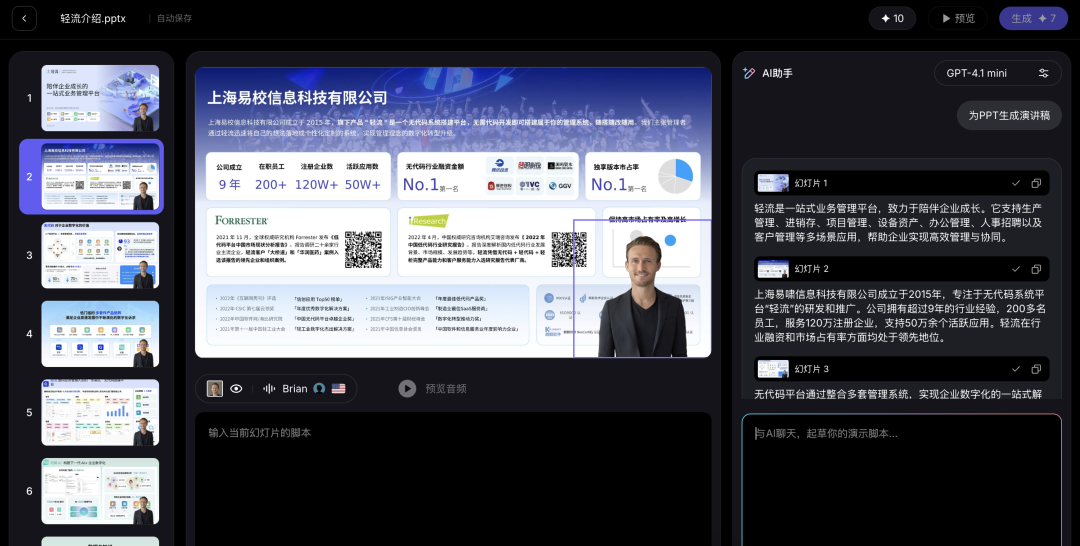
Task: Click the AI助手 magic wand icon
Action: tap(749, 73)
